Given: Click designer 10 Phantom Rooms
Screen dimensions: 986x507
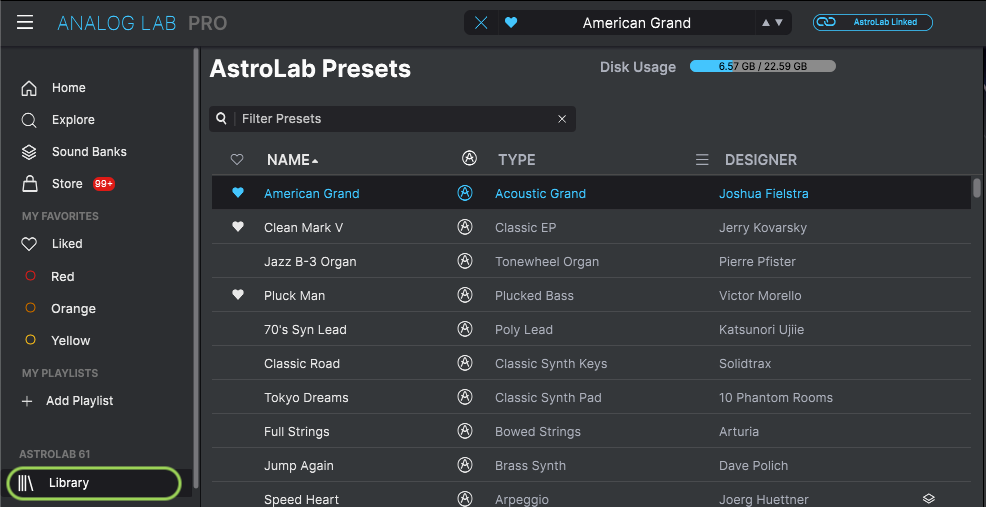Looking at the screenshot, I should click(x=775, y=398).
